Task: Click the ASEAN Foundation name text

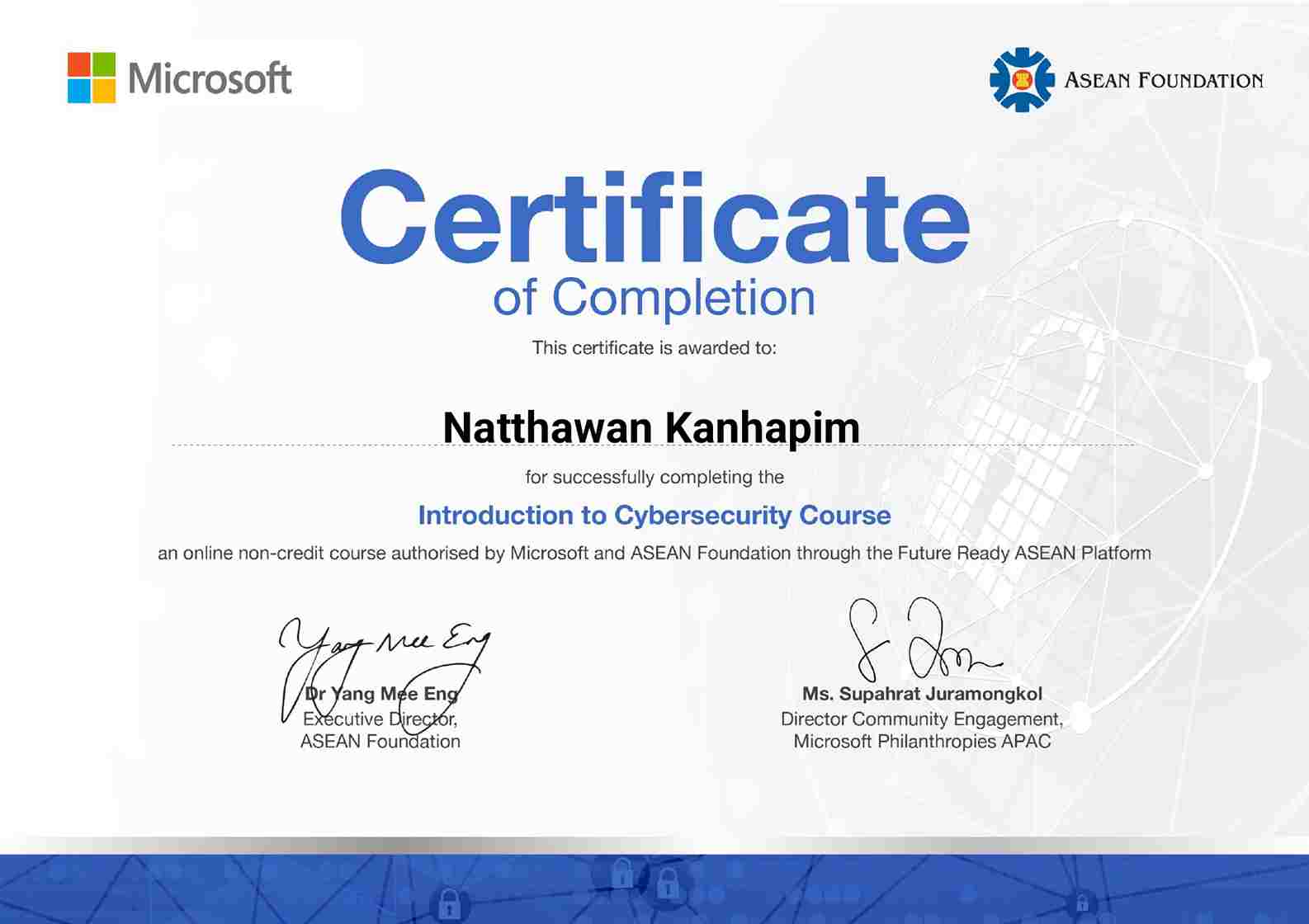Action: [x=1164, y=80]
